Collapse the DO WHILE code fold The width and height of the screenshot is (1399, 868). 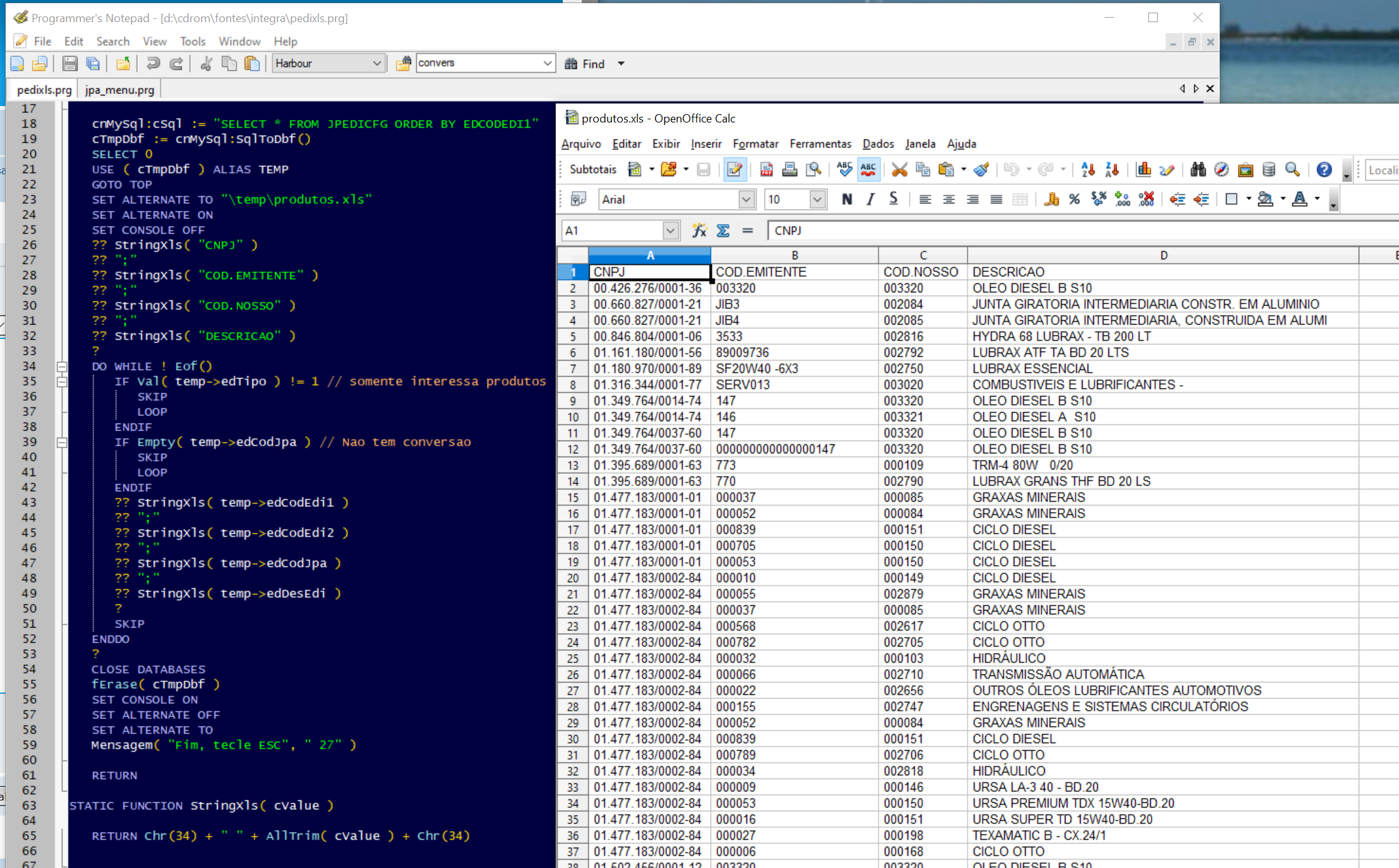tap(62, 366)
